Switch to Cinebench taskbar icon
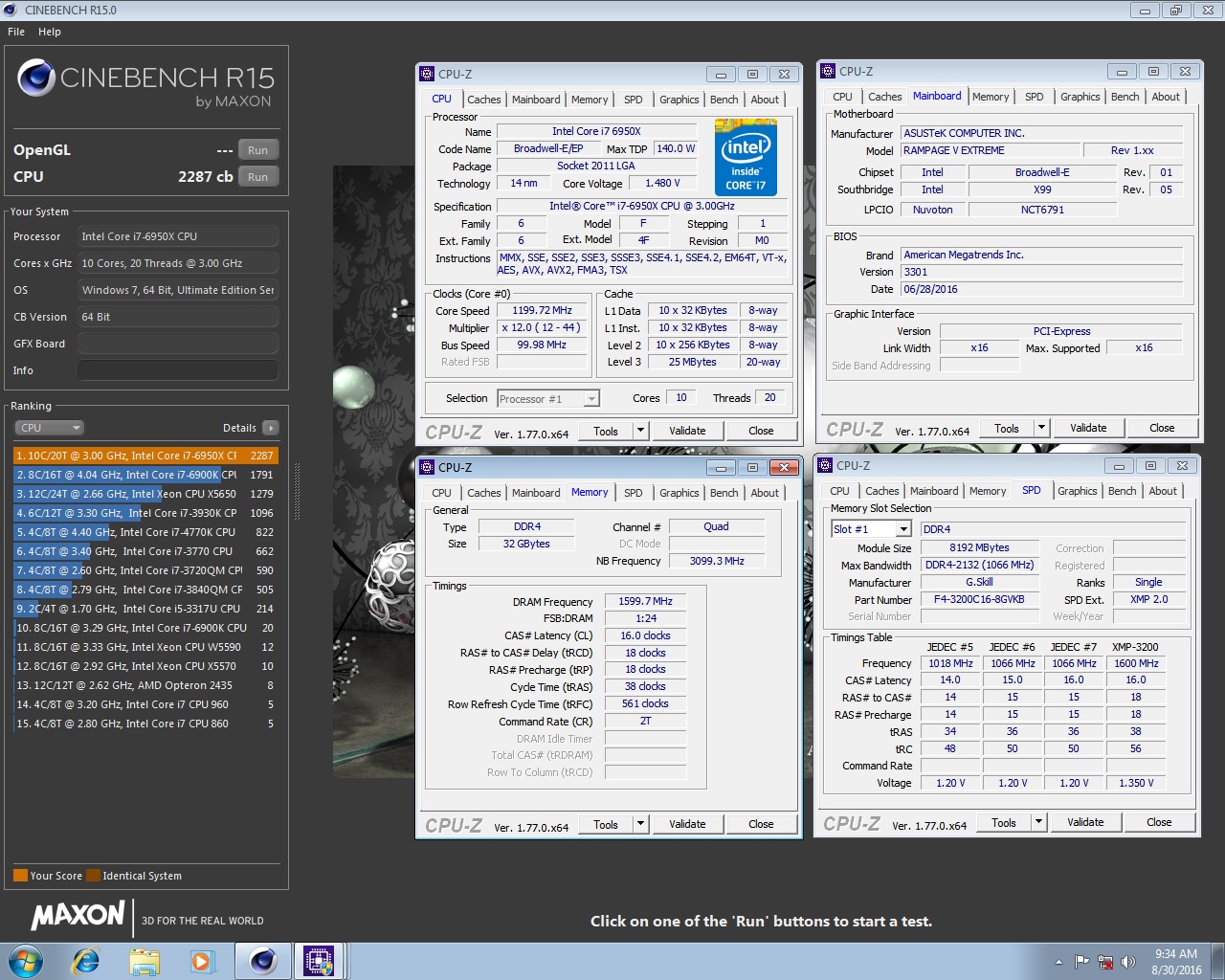Image resolution: width=1225 pixels, height=980 pixels. (x=262, y=961)
